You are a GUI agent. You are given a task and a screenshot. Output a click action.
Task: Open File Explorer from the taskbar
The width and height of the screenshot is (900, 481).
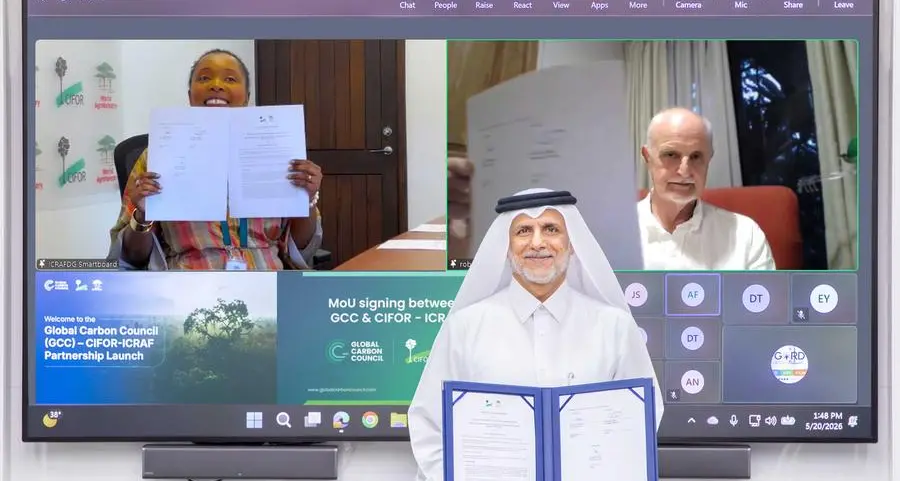(398, 420)
